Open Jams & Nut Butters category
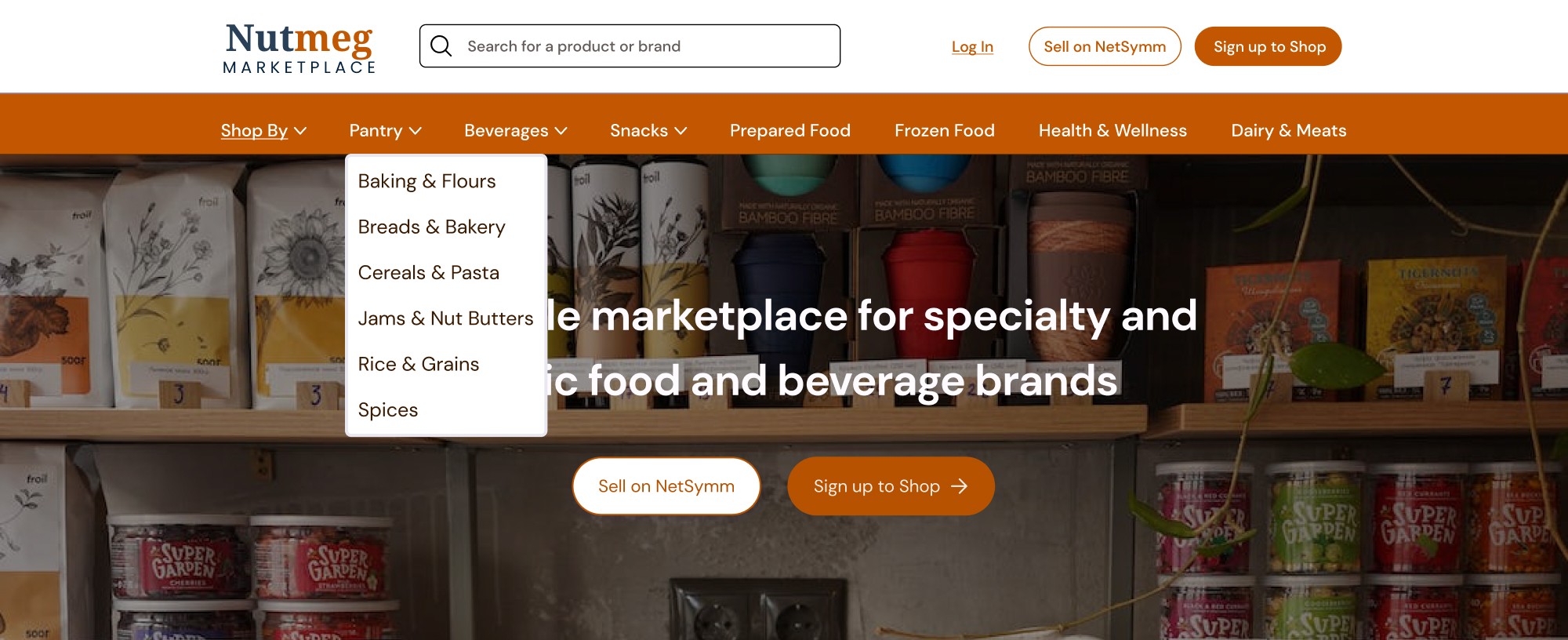The width and height of the screenshot is (1568, 640). (x=445, y=318)
